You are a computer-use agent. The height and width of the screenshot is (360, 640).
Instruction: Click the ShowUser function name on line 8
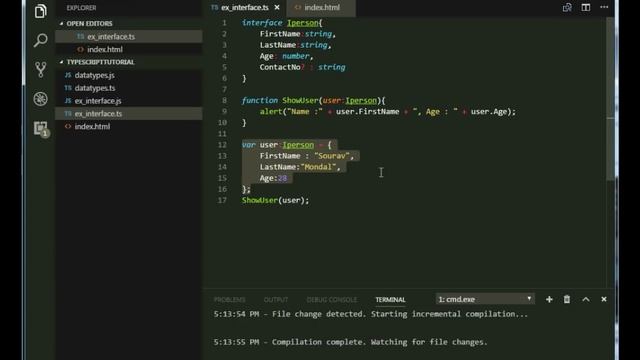300,100
